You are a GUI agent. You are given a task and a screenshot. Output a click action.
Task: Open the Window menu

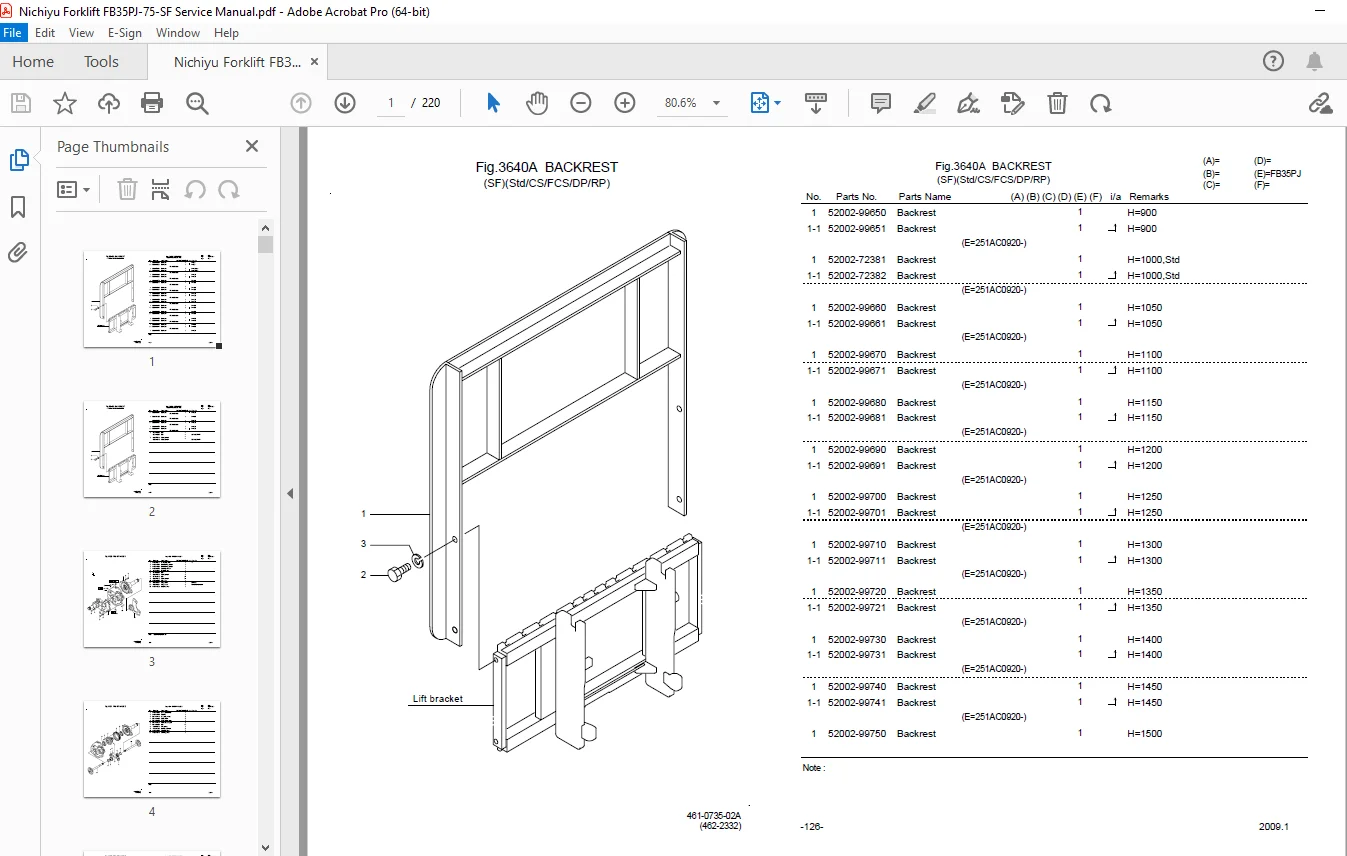(x=178, y=33)
